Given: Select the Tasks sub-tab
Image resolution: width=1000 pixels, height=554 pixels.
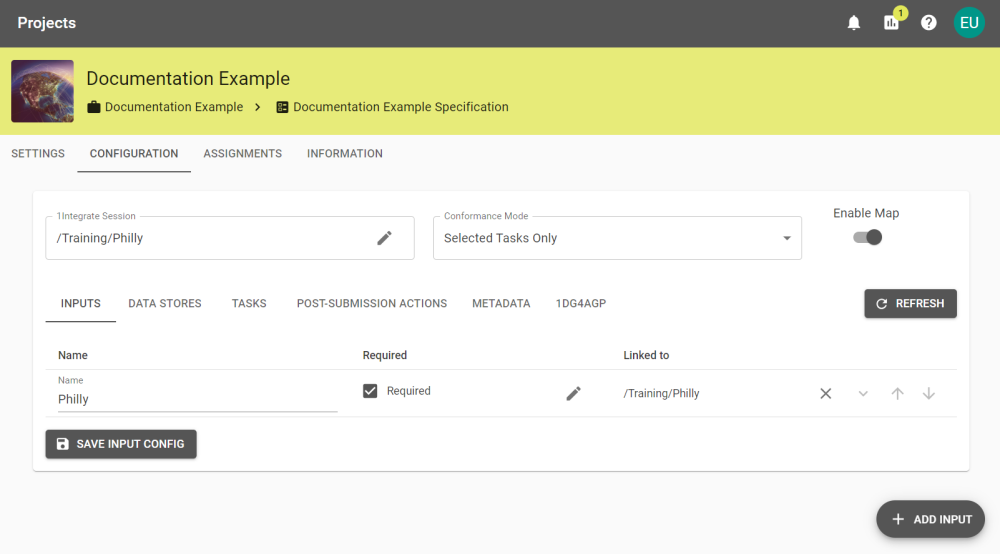Looking at the screenshot, I should pyautogui.click(x=249, y=303).
